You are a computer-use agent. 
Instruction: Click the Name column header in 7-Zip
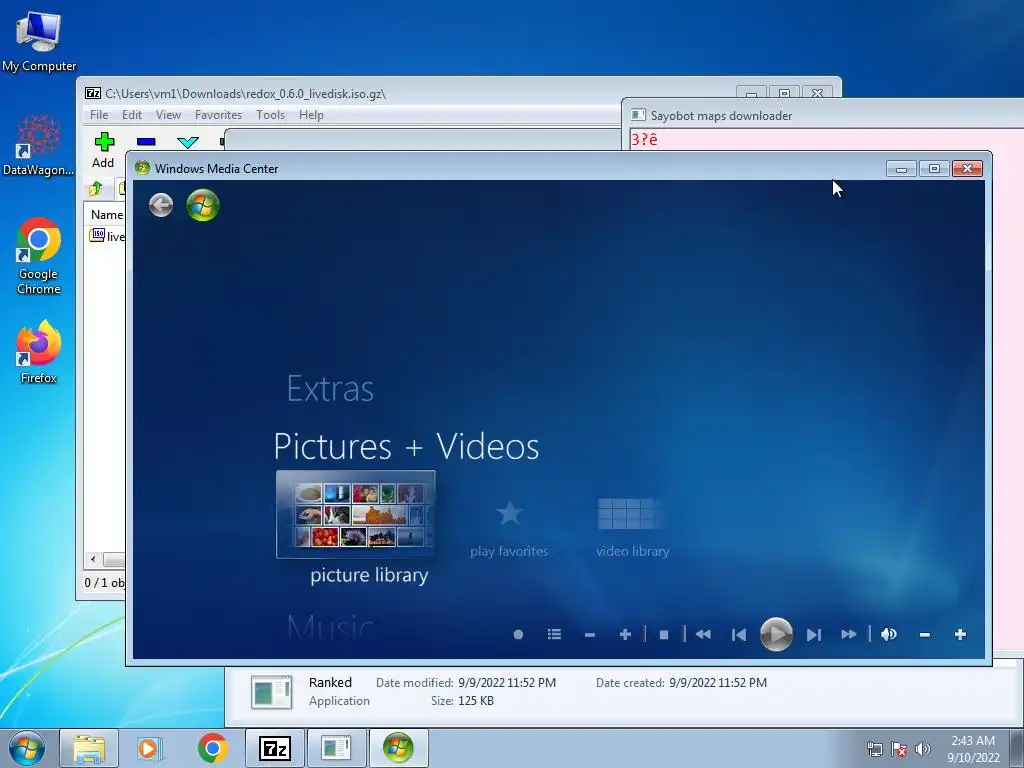pos(106,215)
